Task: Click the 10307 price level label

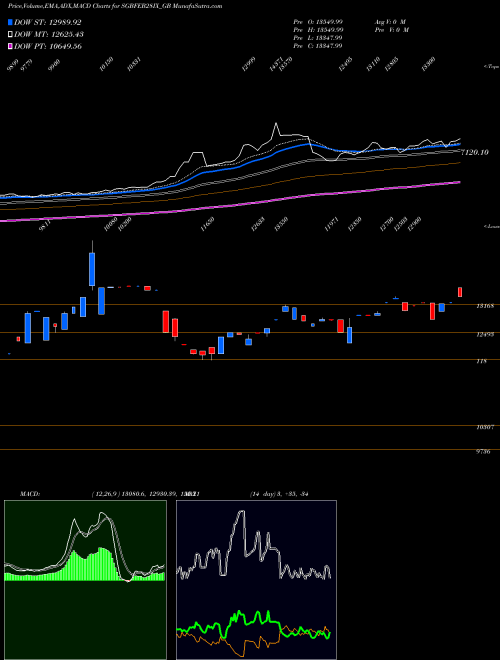Action: click(485, 427)
